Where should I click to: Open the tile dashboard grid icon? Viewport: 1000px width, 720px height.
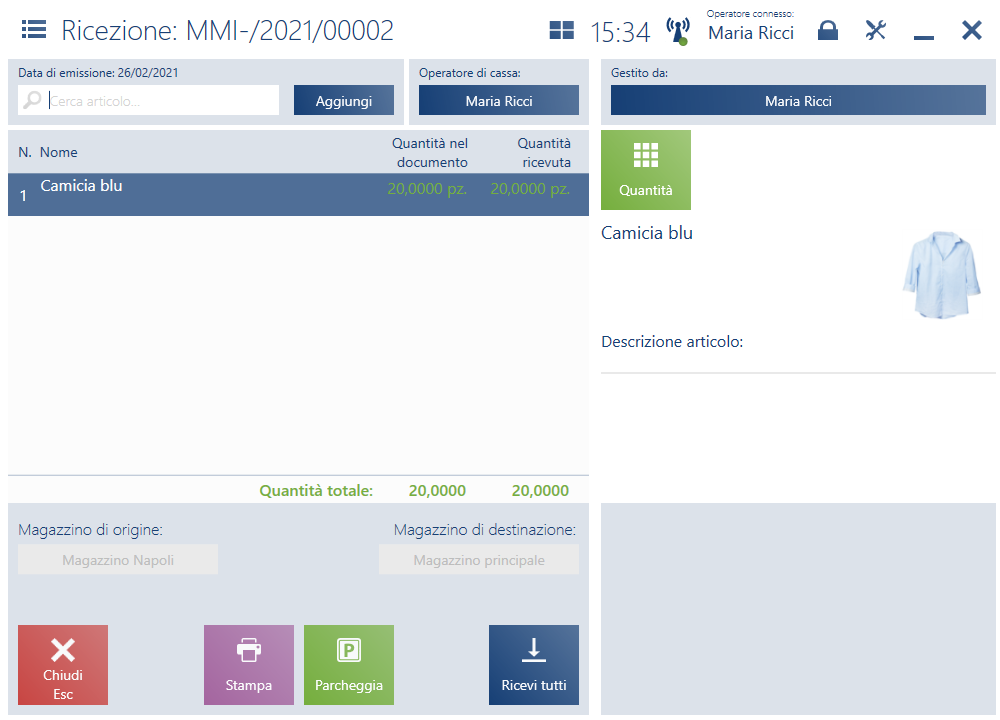click(561, 30)
